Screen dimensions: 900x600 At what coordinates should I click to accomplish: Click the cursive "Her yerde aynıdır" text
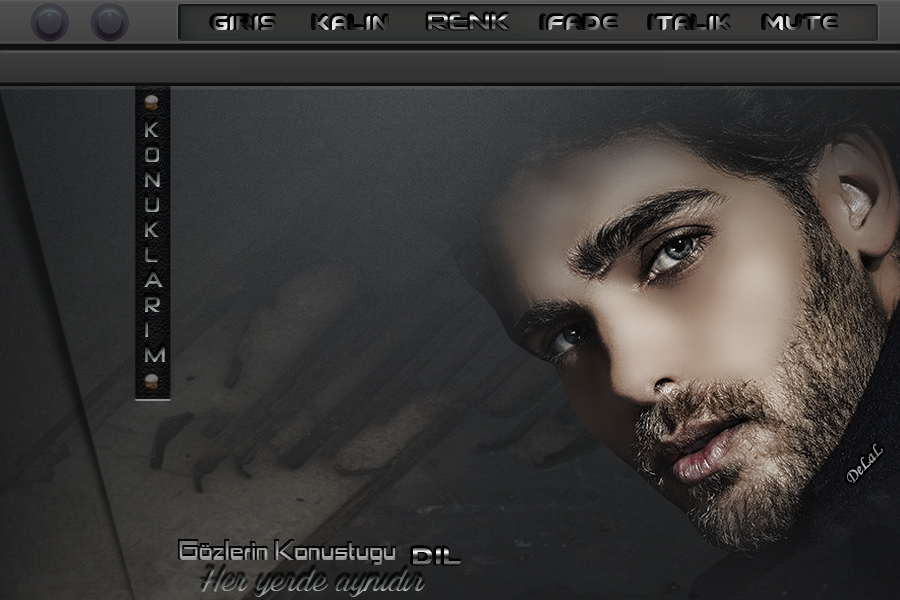(x=313, y=580)
